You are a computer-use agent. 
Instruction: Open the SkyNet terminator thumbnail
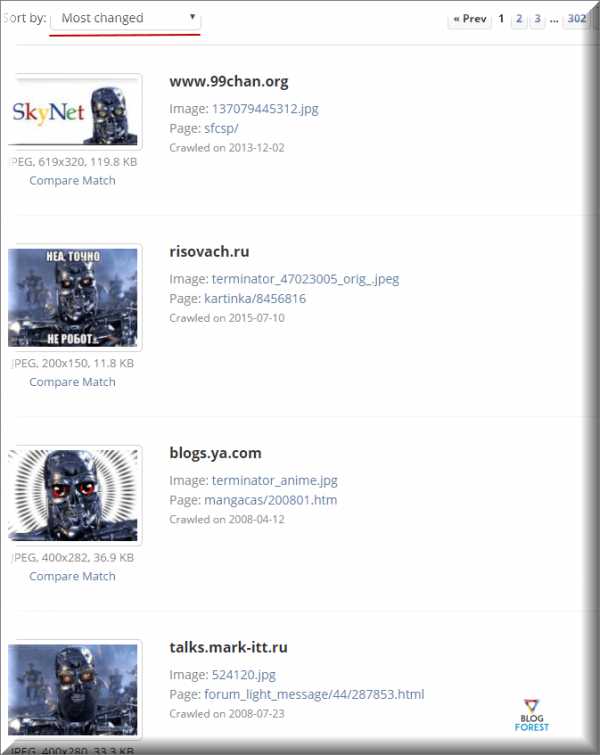click(x=75, y=111)
